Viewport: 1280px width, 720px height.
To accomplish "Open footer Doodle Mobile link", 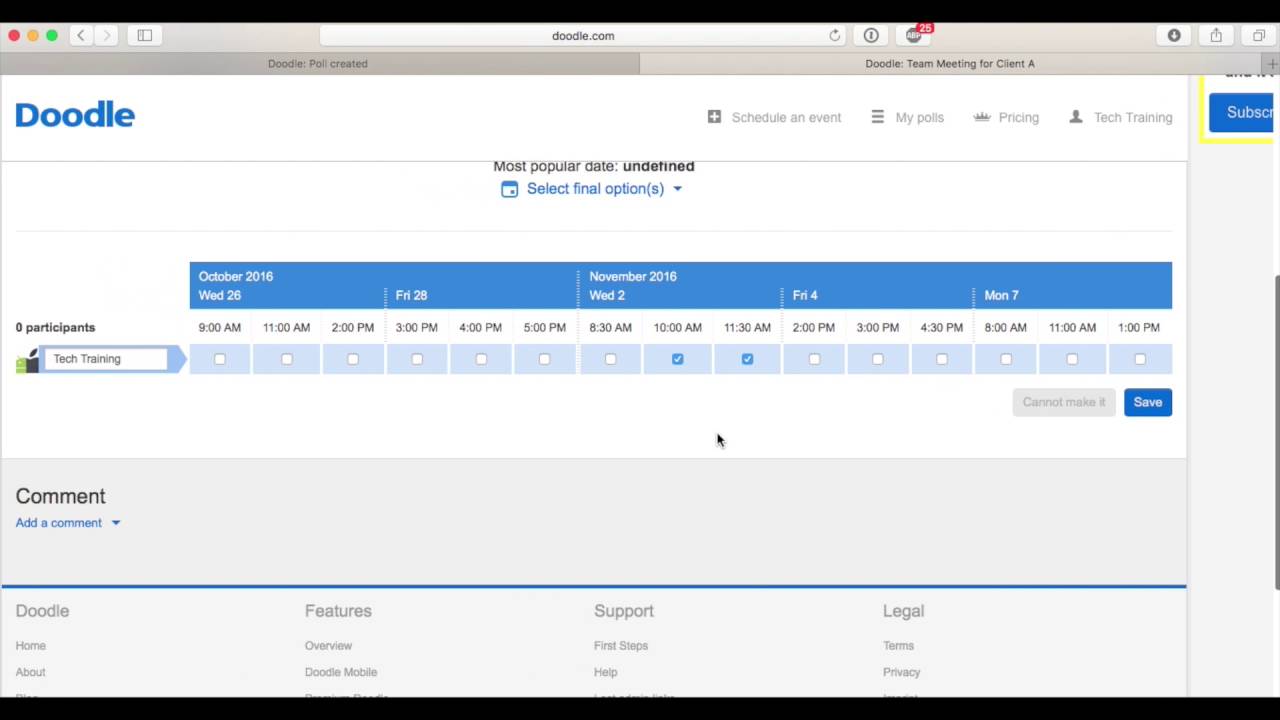I will (341, 672).
